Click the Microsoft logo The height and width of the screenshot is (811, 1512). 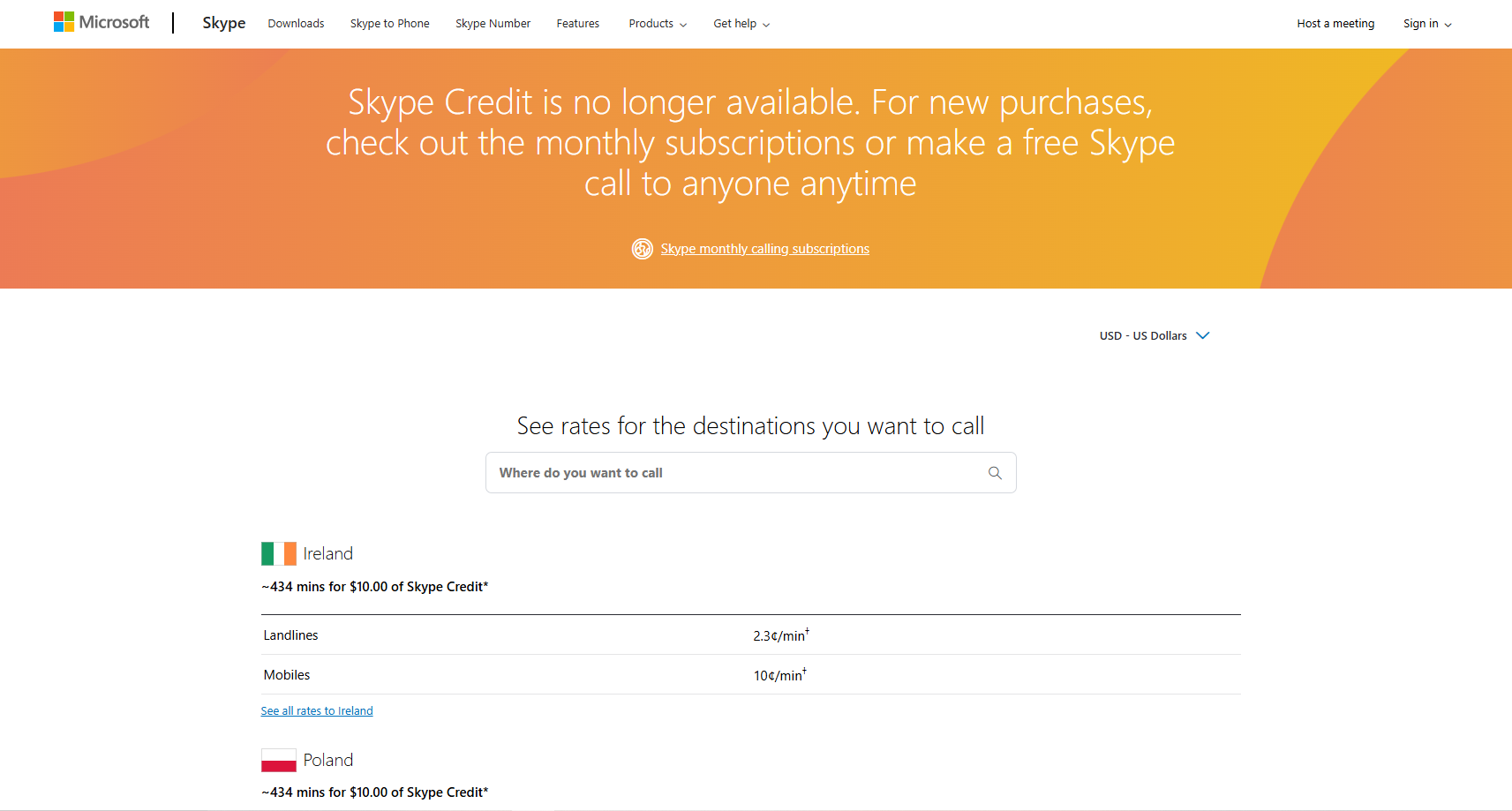click(x=102, y=22)
